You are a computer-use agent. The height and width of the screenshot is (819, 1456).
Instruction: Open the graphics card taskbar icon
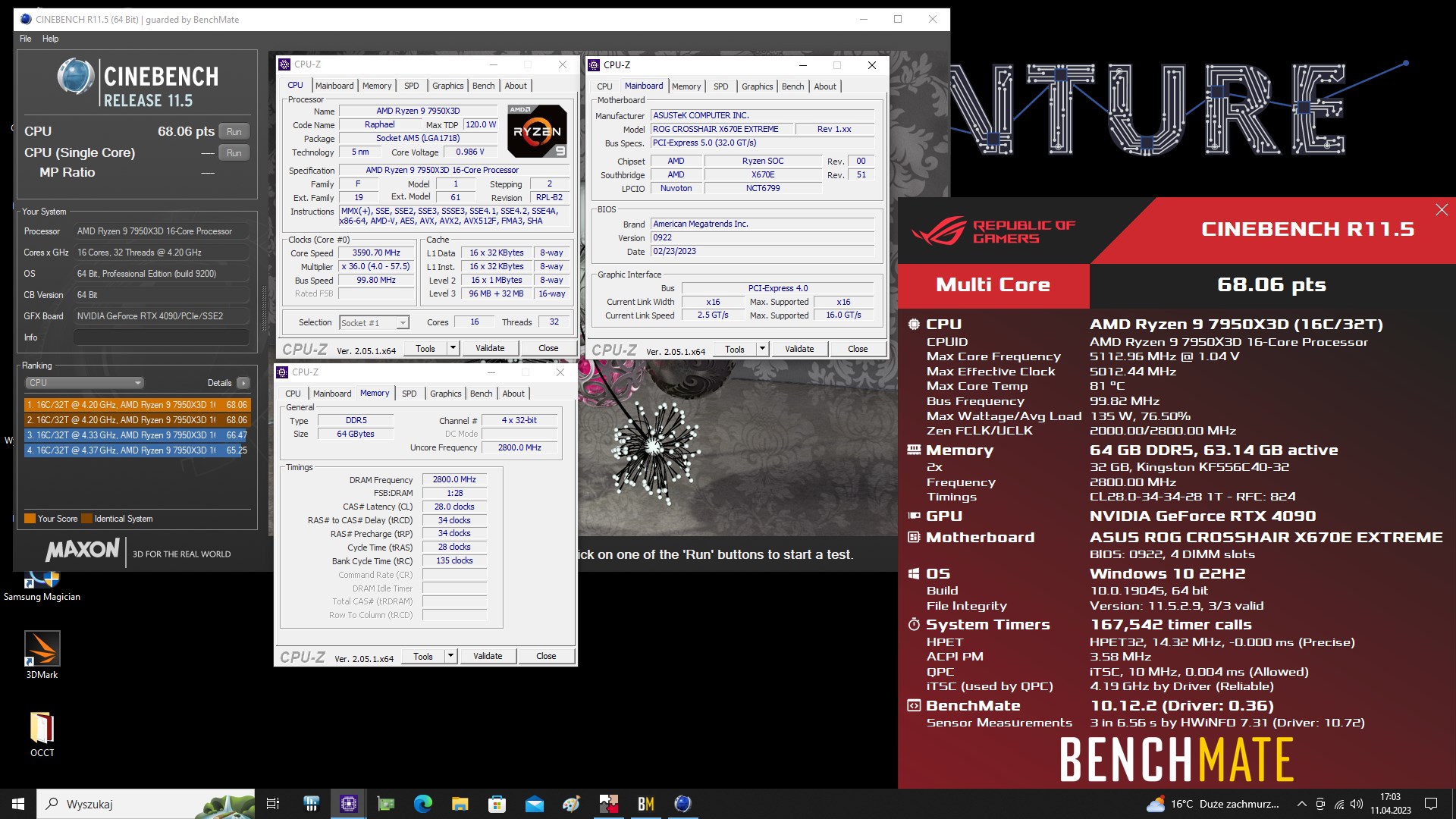click(x=386, y=804)
